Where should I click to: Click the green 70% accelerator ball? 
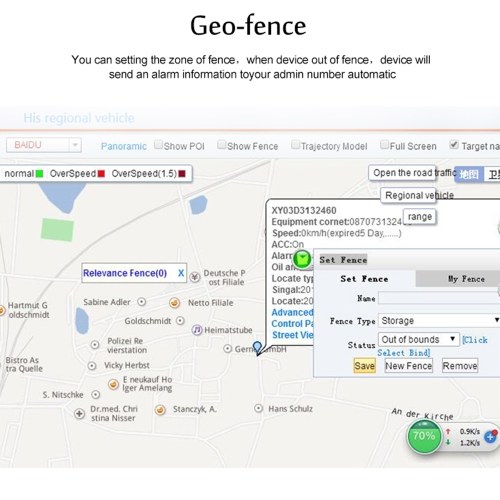coord(424,436)
